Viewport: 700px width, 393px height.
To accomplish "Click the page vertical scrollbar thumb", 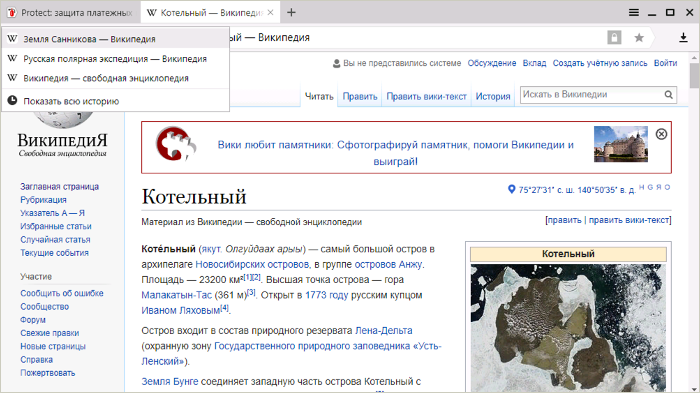I will (x=694, y=75).
